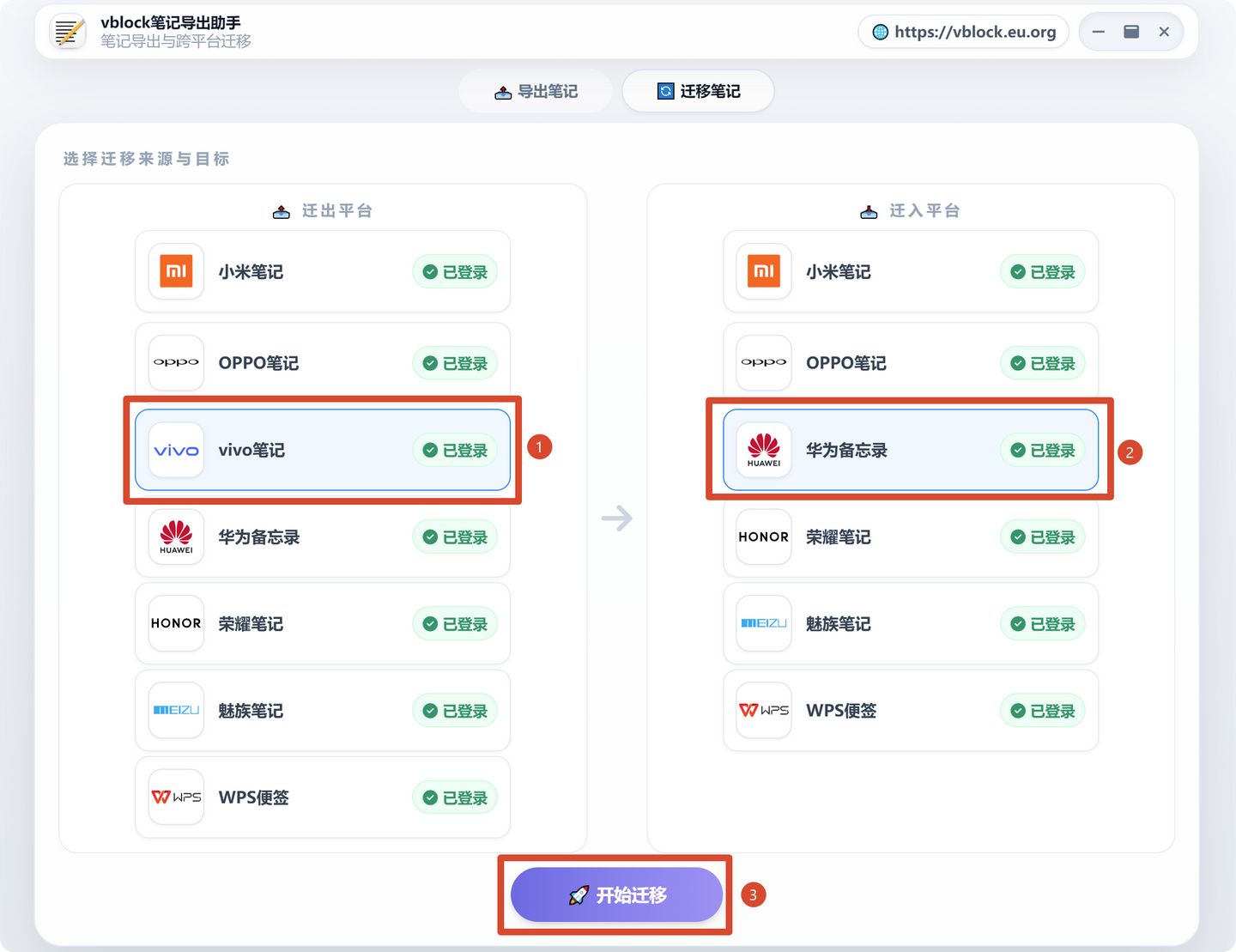The height and width of the screenshot is (952, 1236).
Task: Select 华为备忘录 as the 迁出平台 source
Action: pos(323,537)
